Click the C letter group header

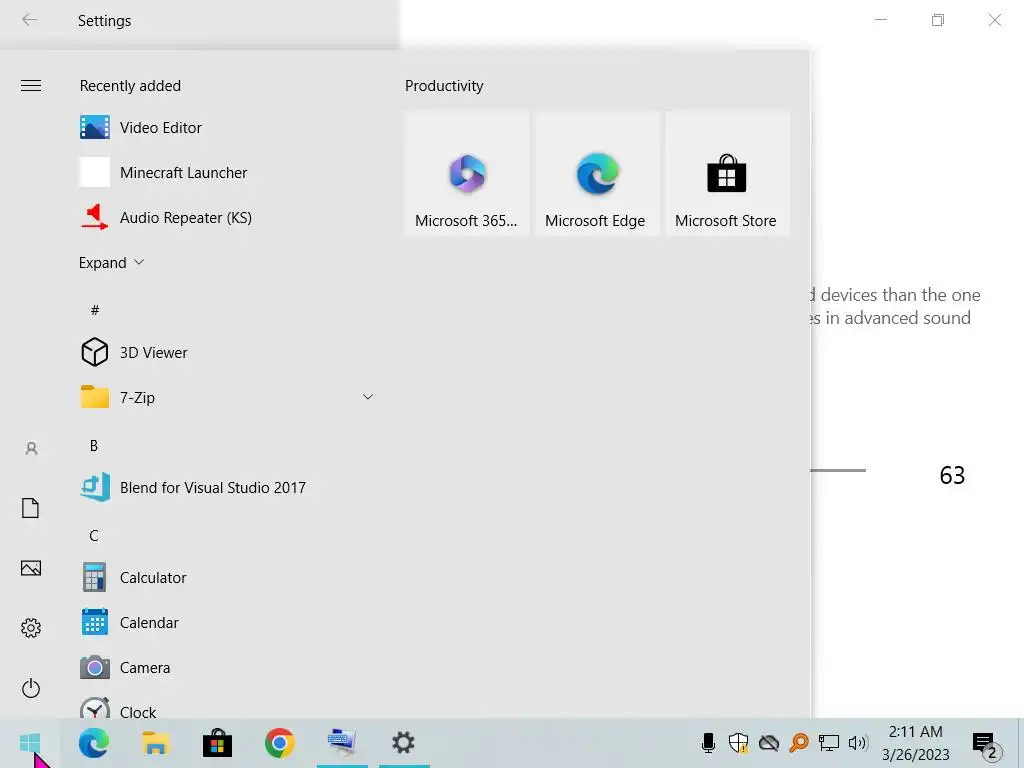[93, 536]
